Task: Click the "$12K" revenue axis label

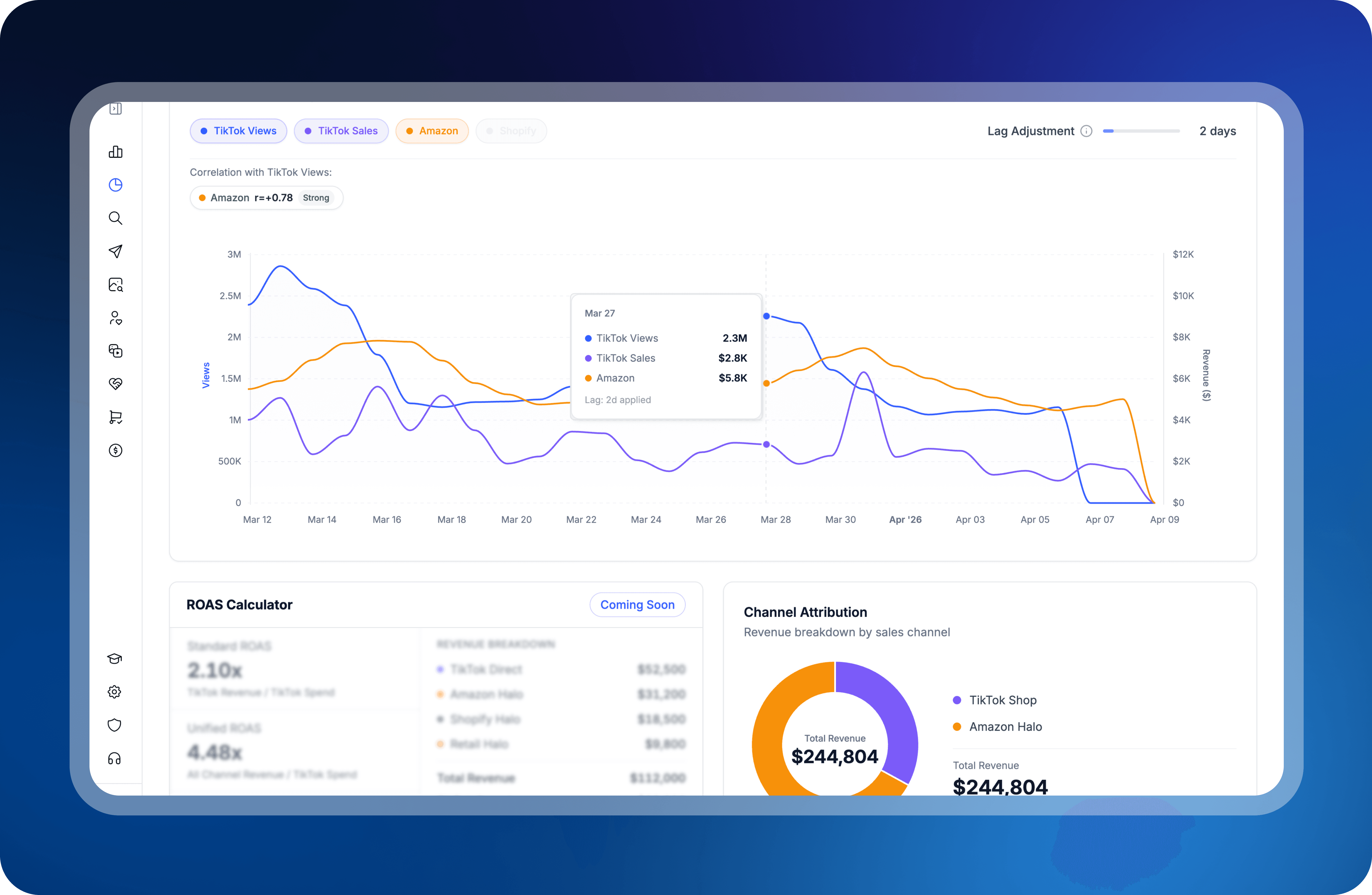Action: pyautogui.click(x=1184, y=254)
